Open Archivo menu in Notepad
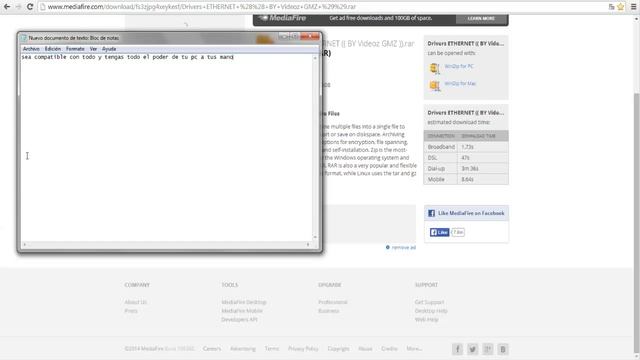Viewport: 640px width, 360px height. point(31,49)
